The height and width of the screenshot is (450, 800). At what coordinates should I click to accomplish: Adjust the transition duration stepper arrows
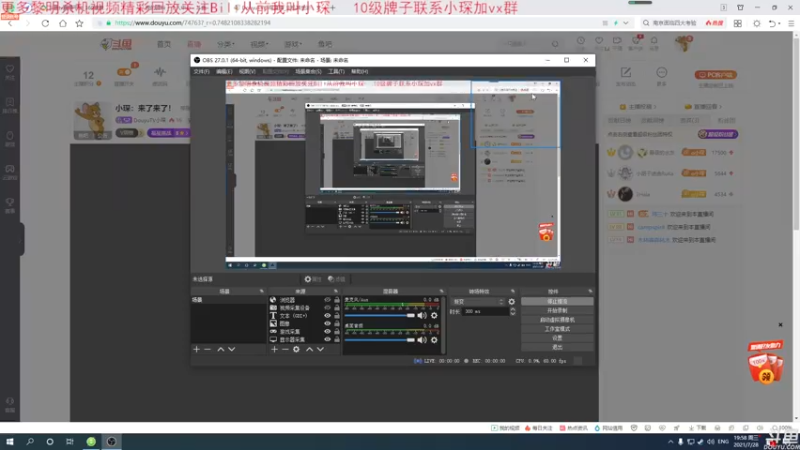point(512,311)
